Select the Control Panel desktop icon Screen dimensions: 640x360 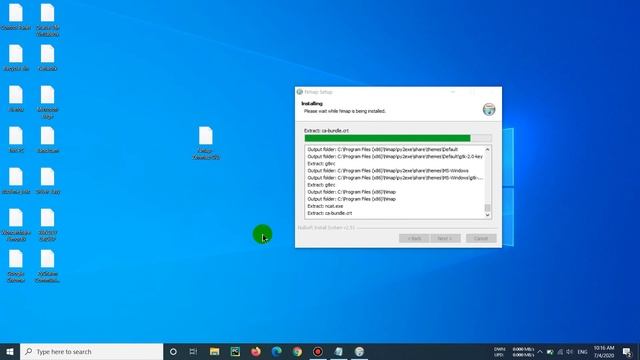[16, 17]
